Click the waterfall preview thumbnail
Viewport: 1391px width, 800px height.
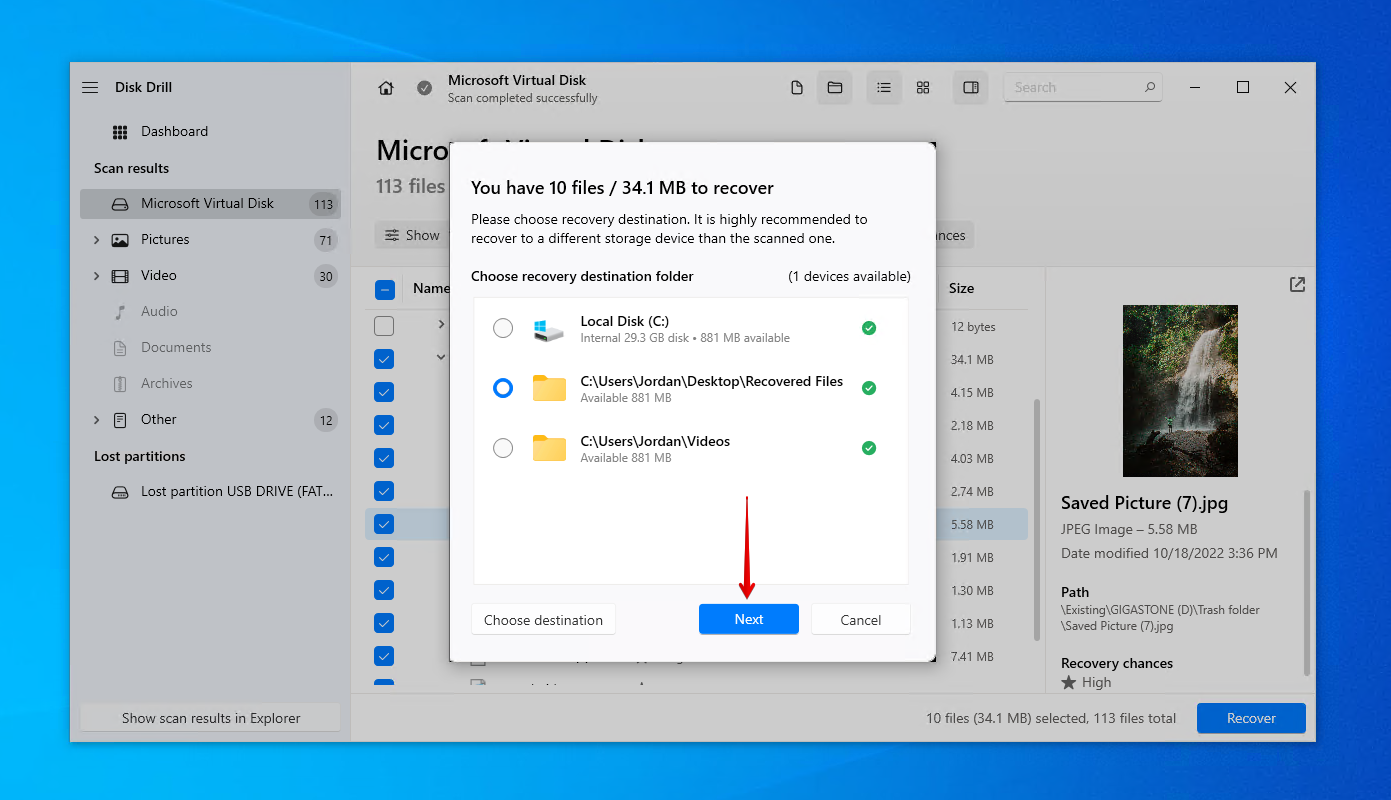(1180, 391)
